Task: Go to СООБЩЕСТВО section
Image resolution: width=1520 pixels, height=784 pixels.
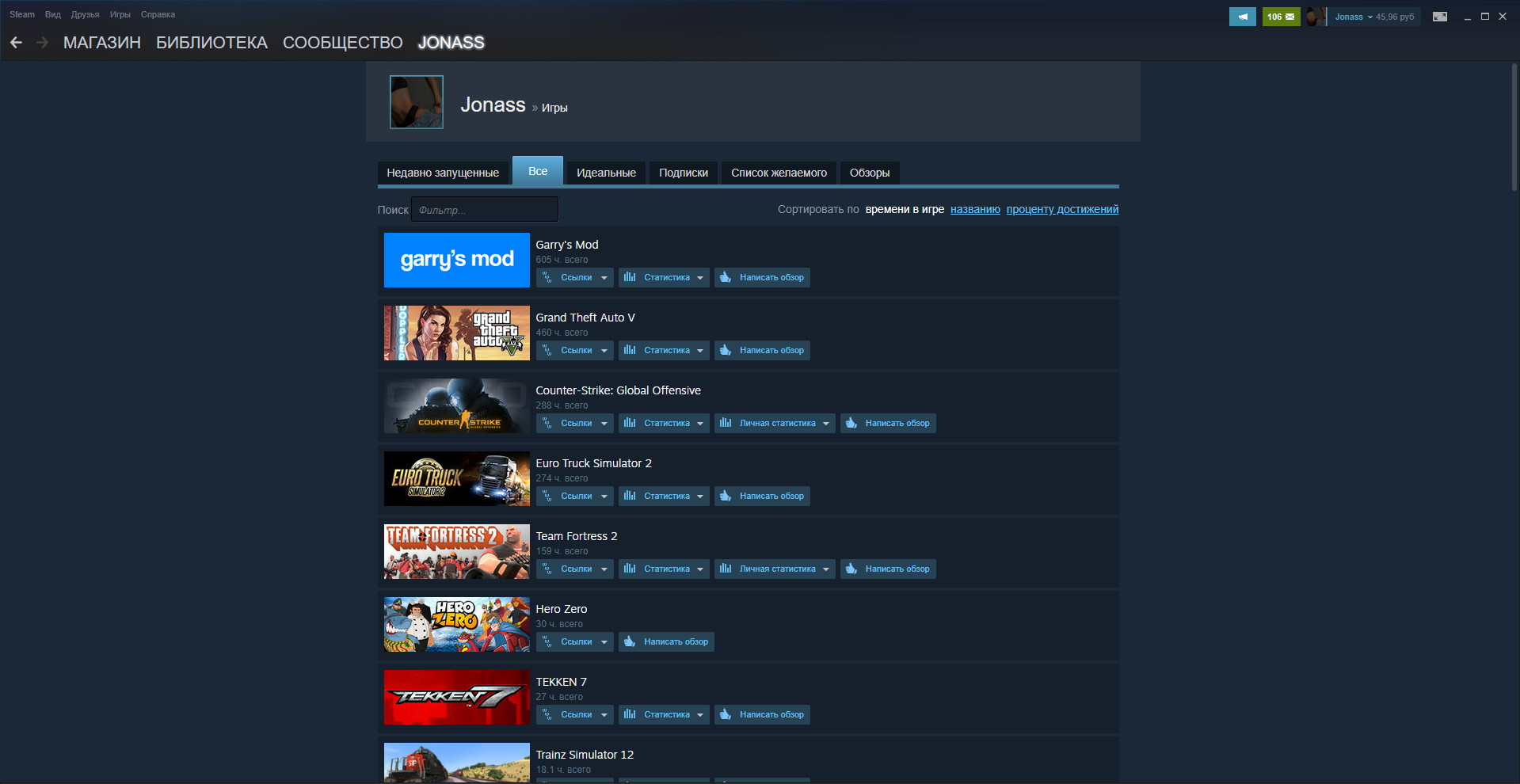Action: coord(343,43)
